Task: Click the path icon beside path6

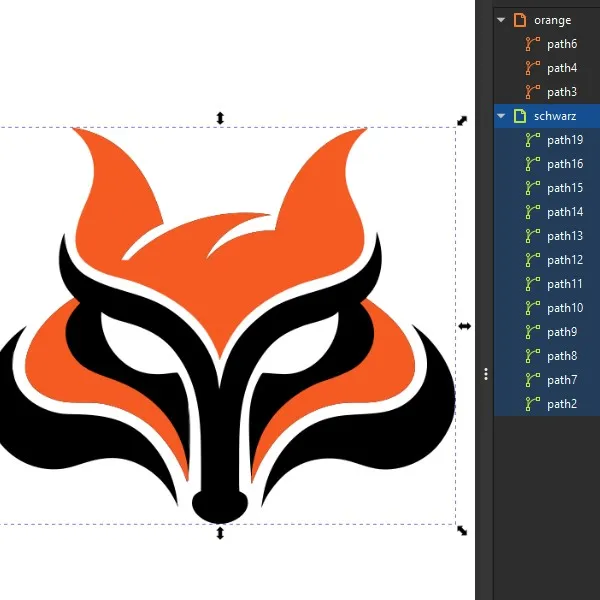Action: coord(533,44)
